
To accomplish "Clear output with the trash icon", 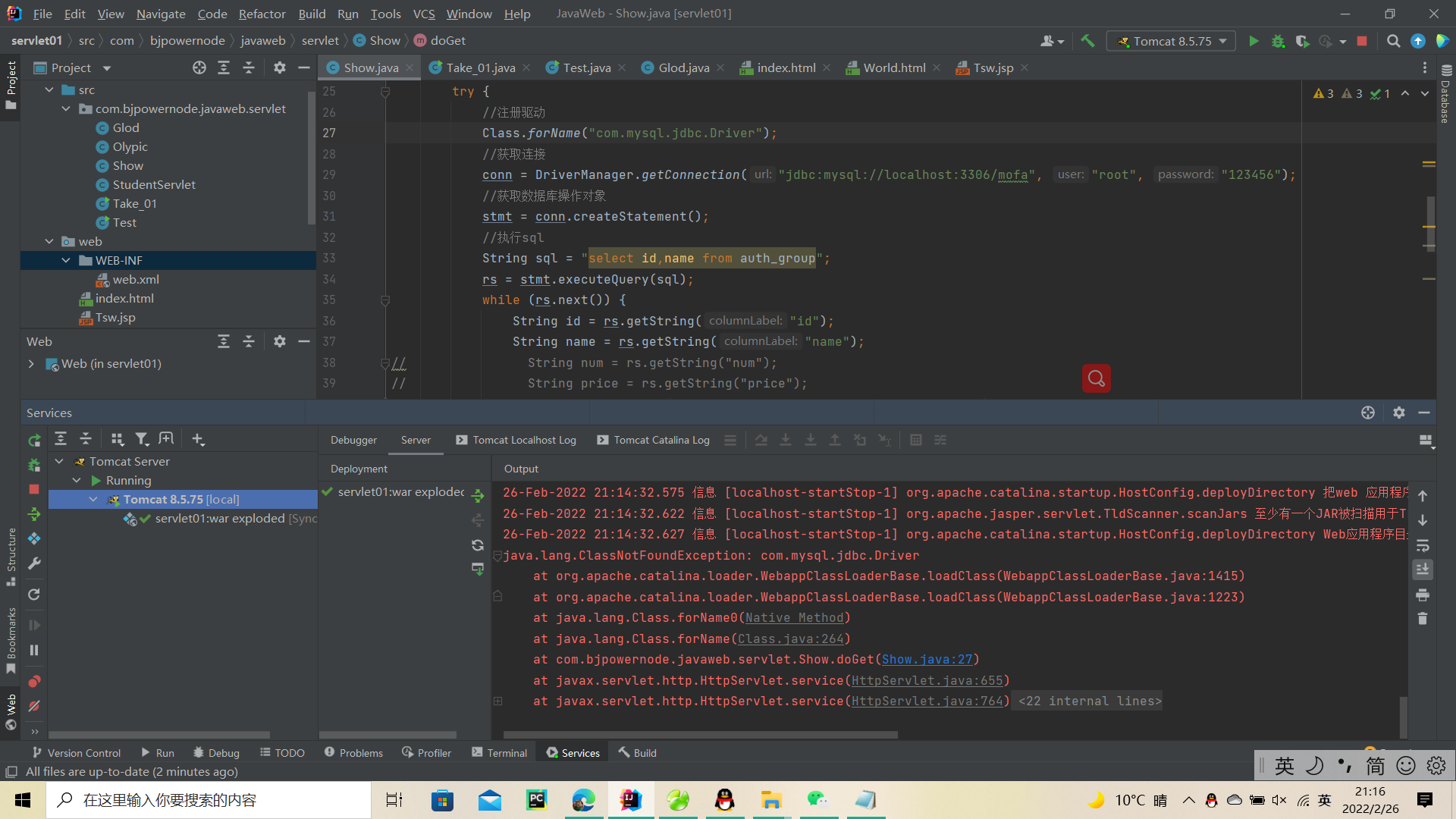I will click(1423, 619).
